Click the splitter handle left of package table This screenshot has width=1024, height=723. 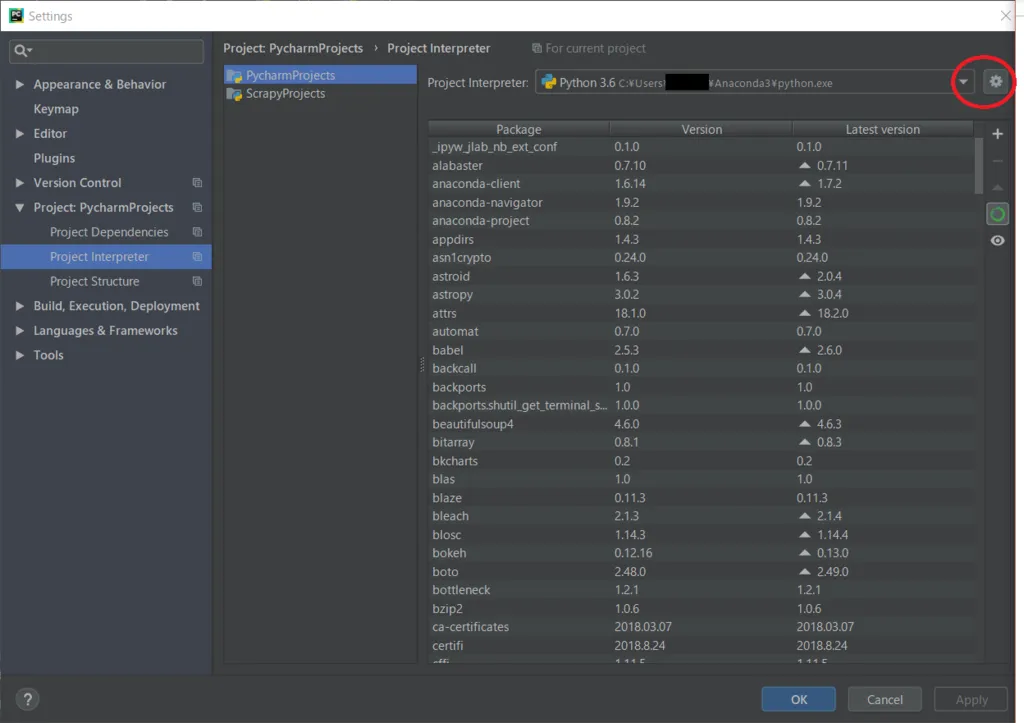pos(422,364)
